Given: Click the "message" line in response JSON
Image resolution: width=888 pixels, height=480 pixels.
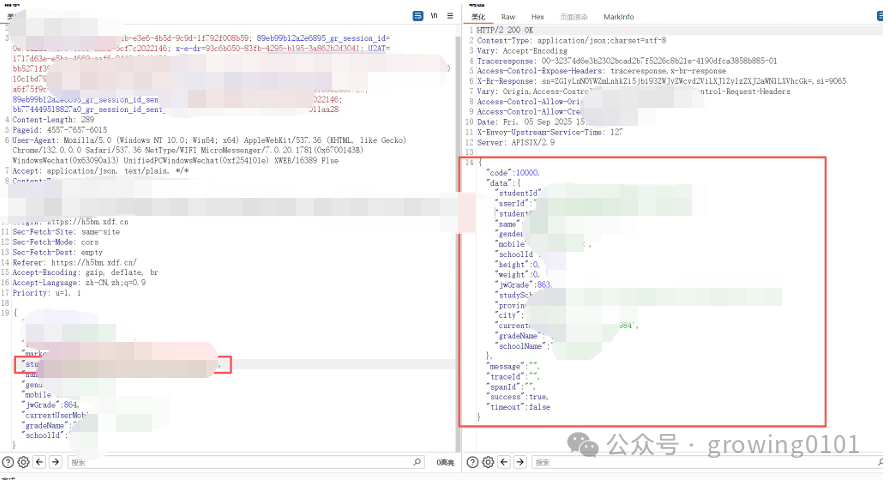Looking at the screenshot, I should [513, 367].
